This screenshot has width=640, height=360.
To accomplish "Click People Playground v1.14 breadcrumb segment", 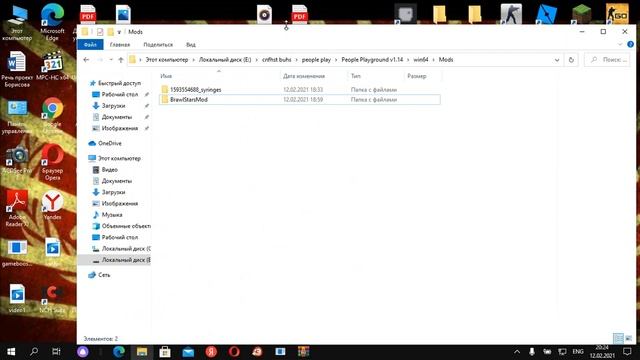I will 372,60.
